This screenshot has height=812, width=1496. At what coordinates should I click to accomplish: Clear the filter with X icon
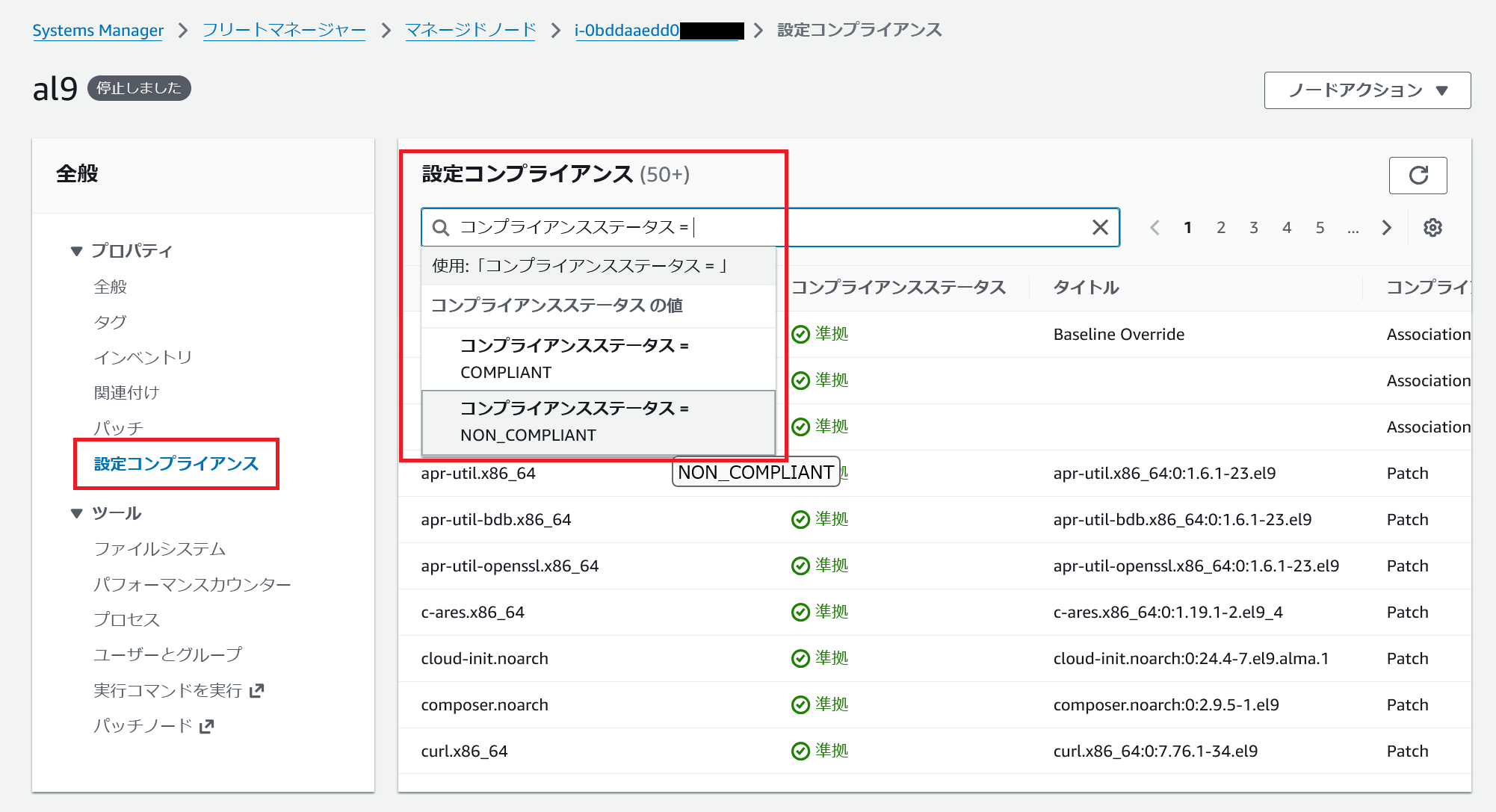[x=1099, y=227]
